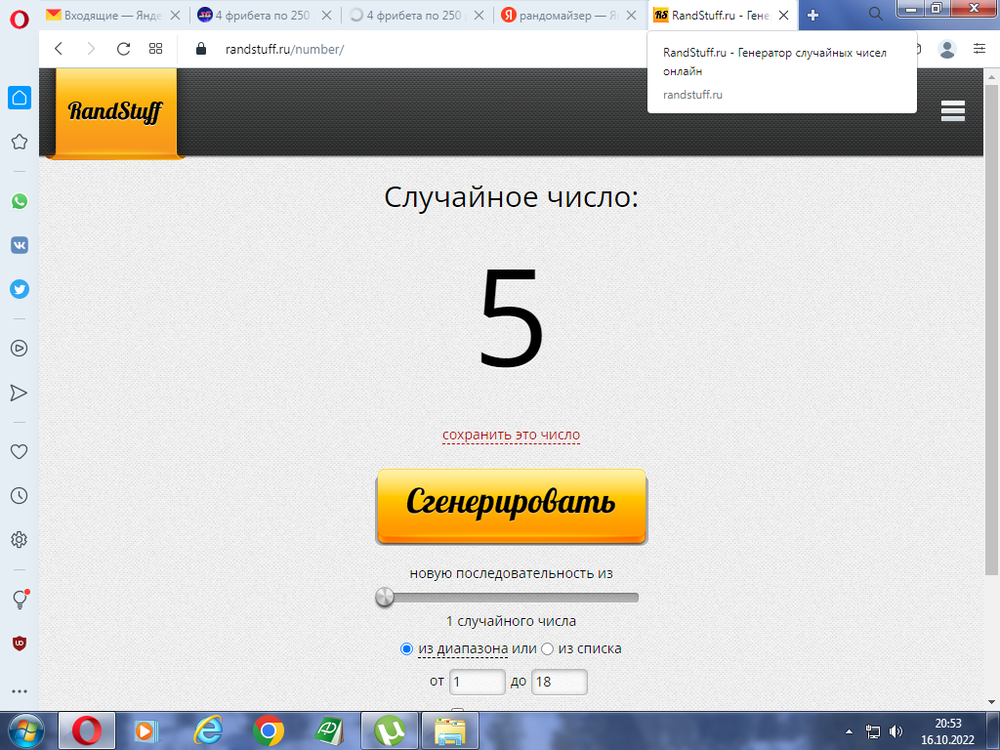The image size is (1000, 750).
Task: Show hidden tray icons arrow
Action: [849, 732]
